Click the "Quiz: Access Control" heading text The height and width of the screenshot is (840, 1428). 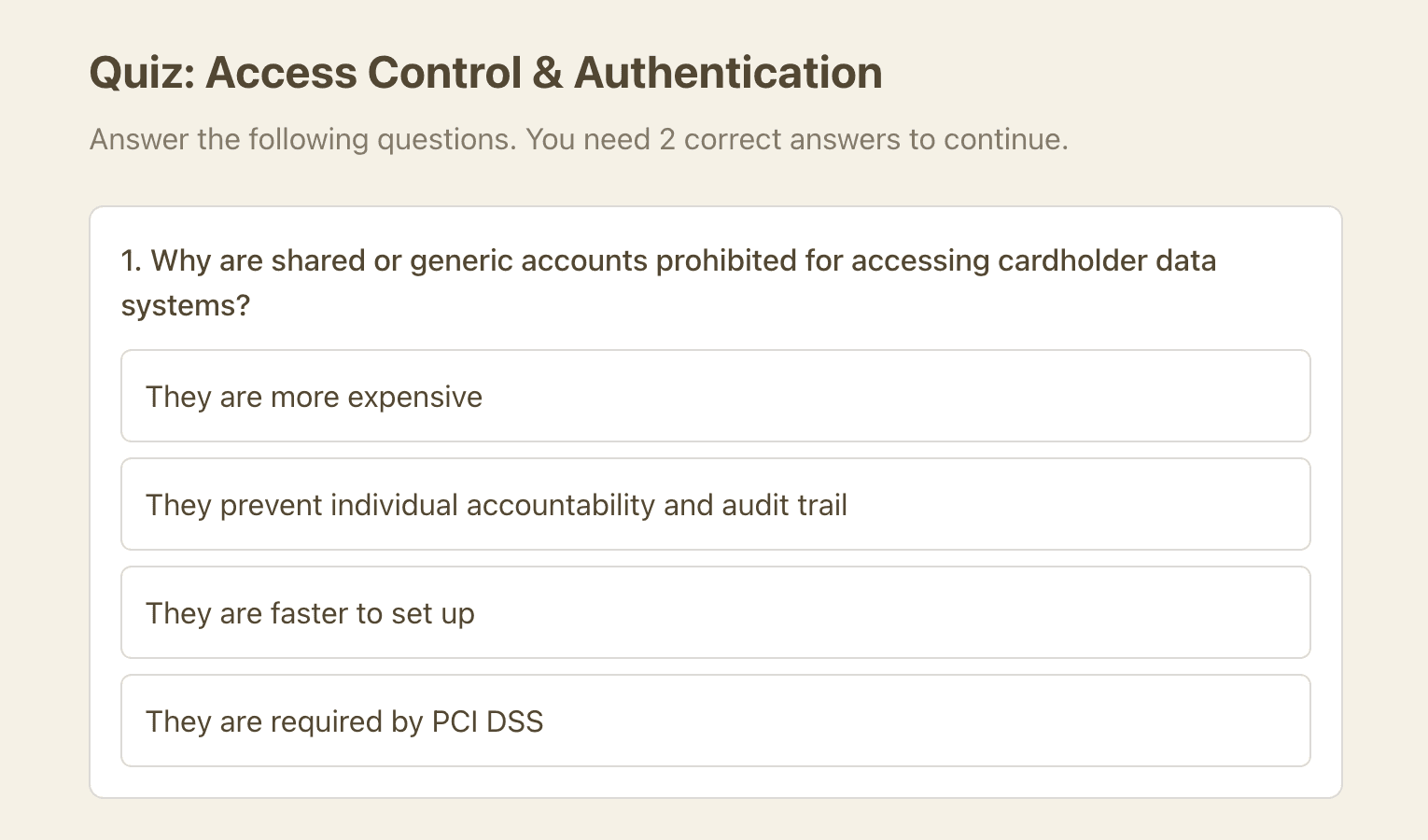tap(306, 73)
